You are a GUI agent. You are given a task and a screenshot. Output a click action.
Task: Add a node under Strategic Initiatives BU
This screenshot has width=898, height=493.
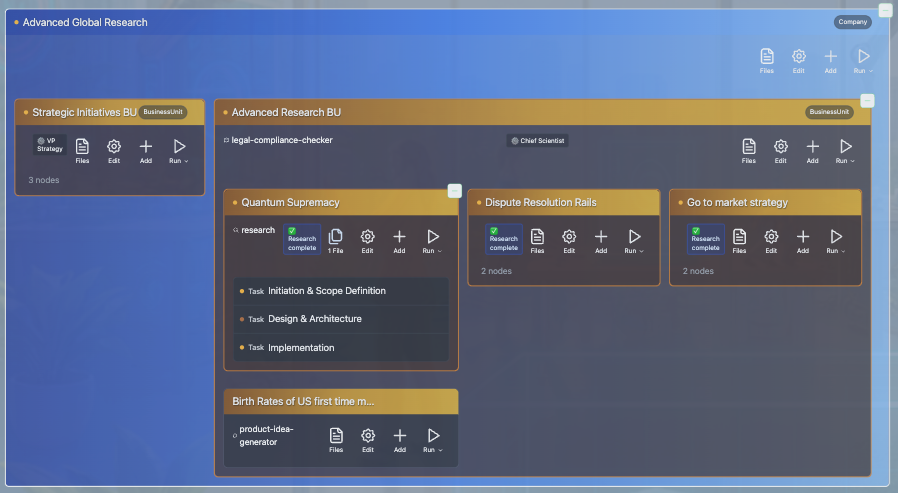tap(146, 151)
